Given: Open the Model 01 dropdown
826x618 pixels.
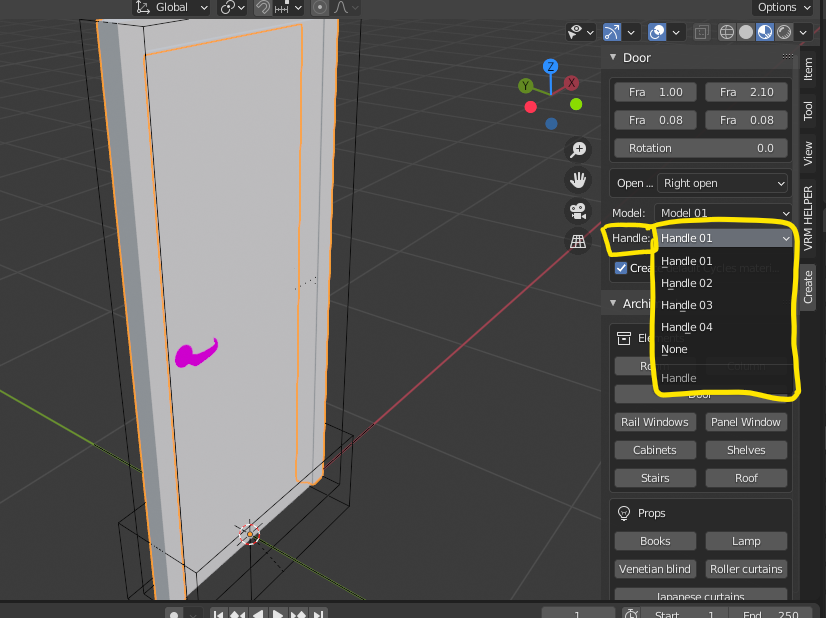Looking at the screenshot, I should pos(723,212).
